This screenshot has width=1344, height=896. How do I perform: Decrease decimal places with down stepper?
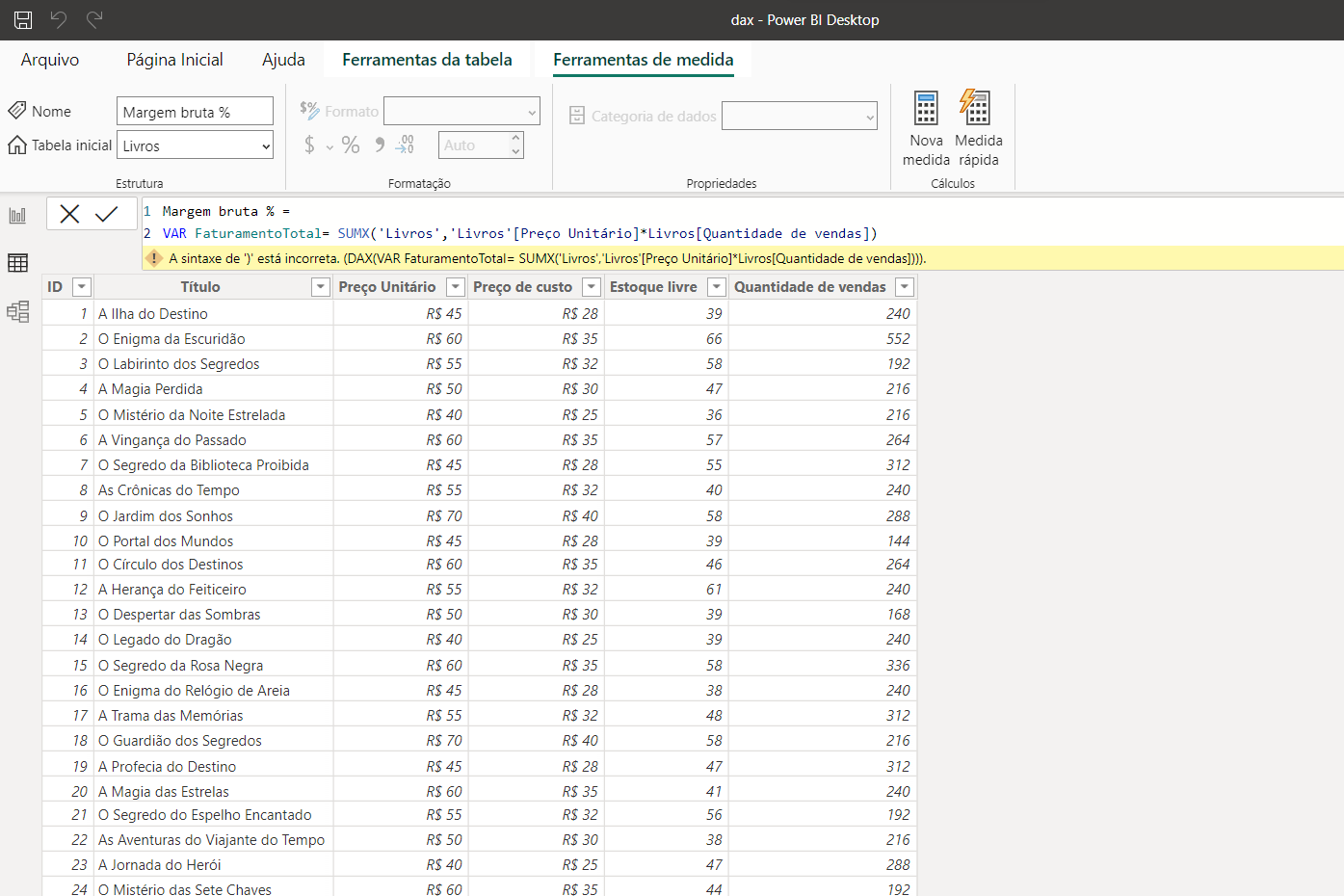(516, 152)
